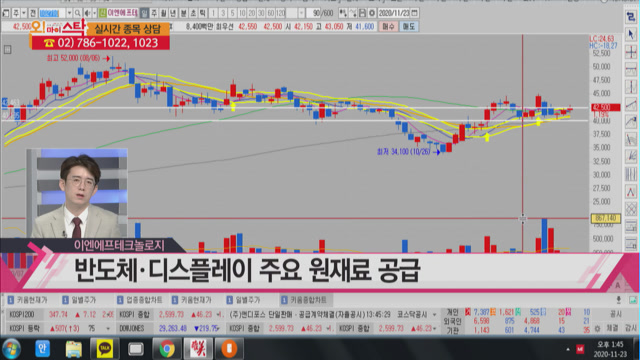Click the 감시 button at bottom right
The height and width of the screenshot is (360, 640).
[630, 328]
